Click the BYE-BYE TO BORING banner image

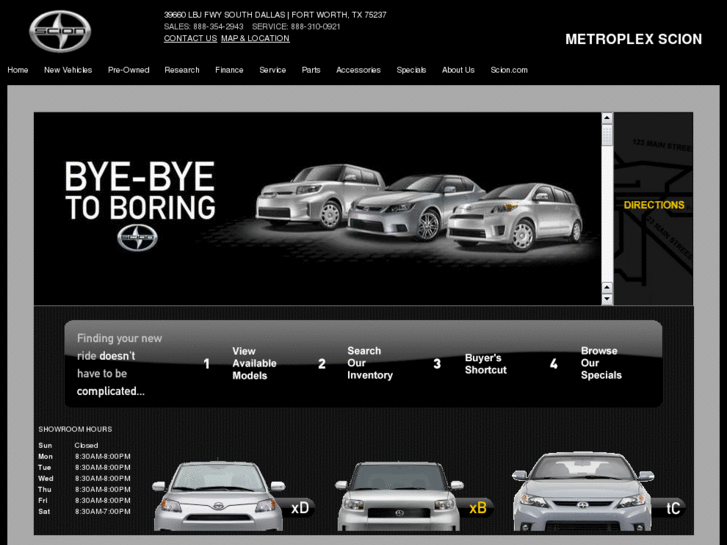tap(318, 209)
